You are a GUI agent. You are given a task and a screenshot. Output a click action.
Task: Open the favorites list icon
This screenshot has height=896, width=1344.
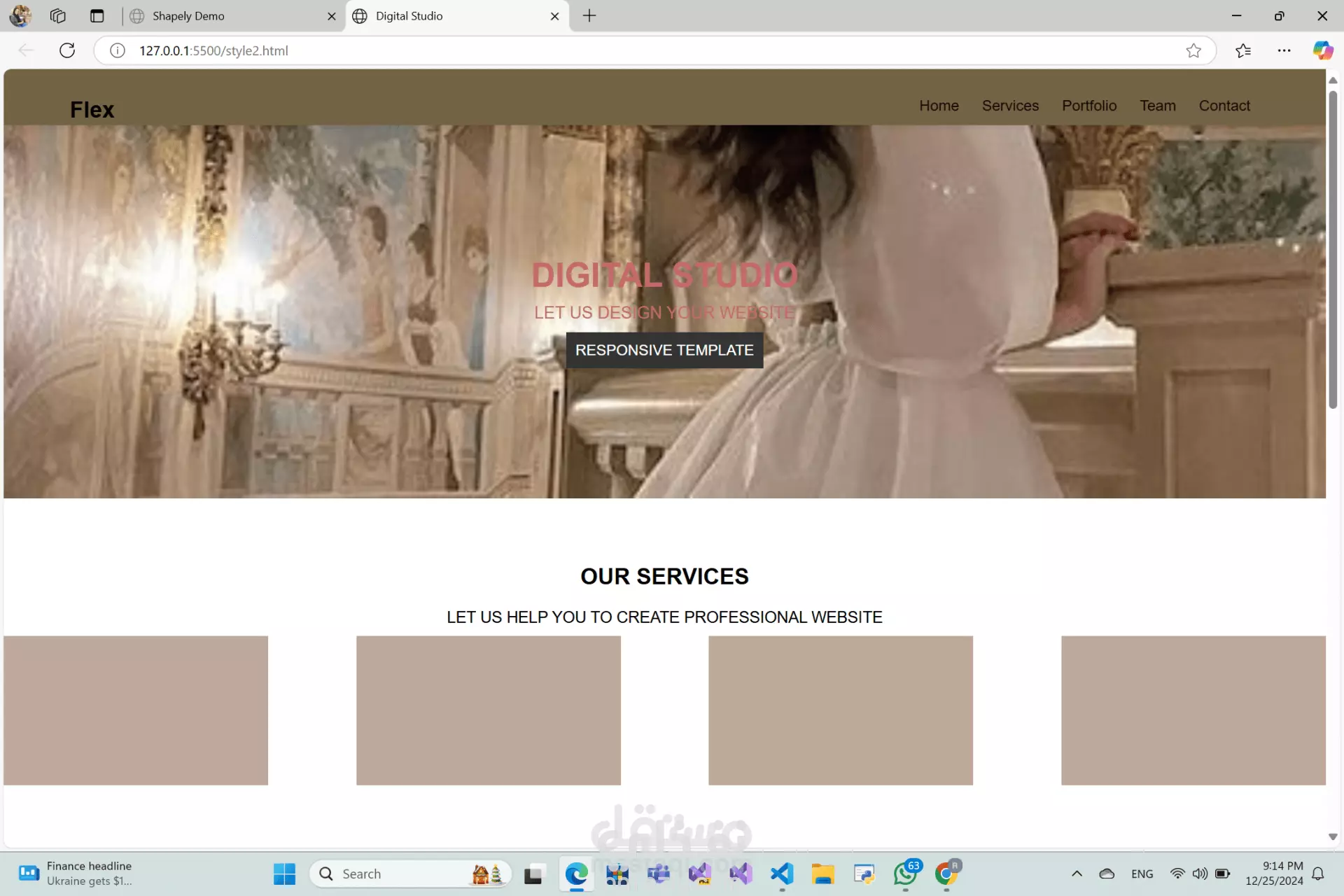coord(1243,50)
